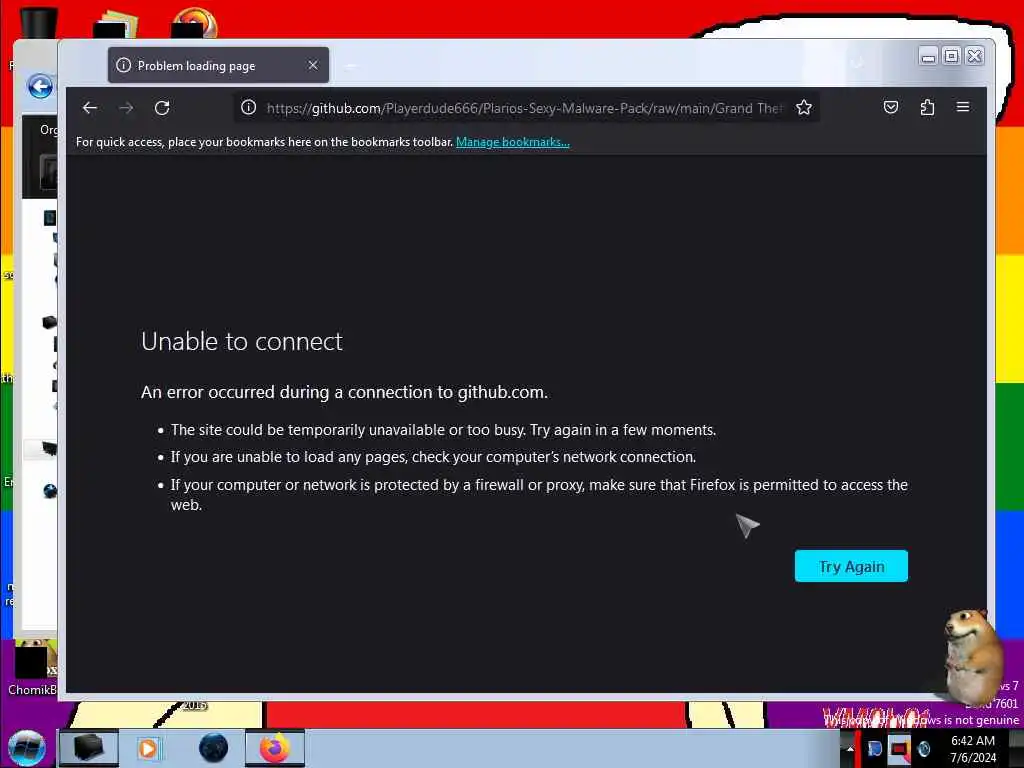Select the Problem loading page tab
The height and width of the screenshot is (768, 1024).
pyautogui.click(x=218, y=65)
